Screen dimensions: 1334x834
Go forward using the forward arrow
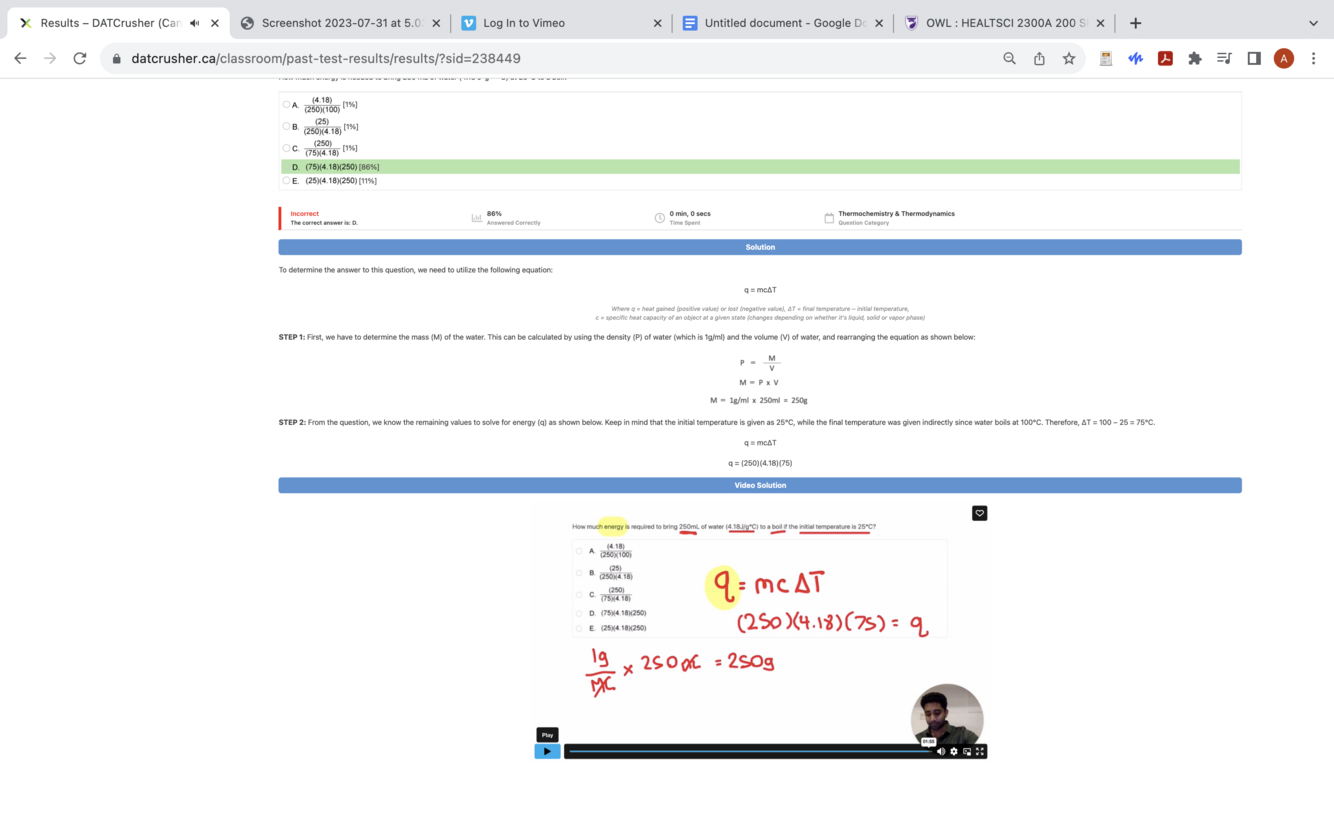click(x=50, y=58)
